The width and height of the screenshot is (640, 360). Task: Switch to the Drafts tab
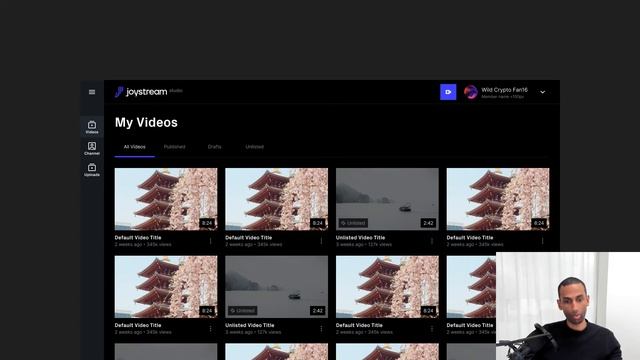[x=214, y=147]
